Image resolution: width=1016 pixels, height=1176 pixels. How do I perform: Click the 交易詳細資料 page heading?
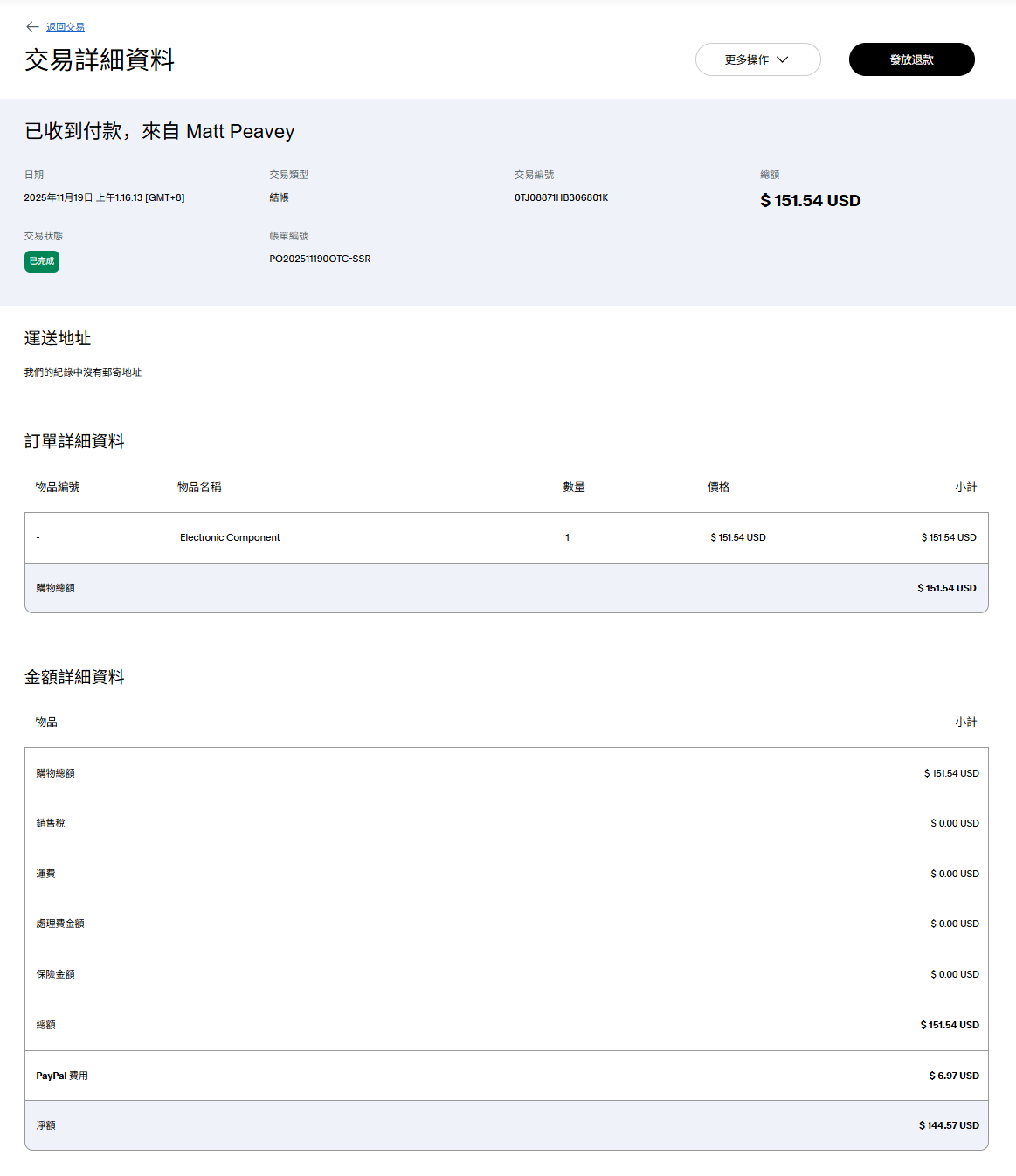click(100, 60)
